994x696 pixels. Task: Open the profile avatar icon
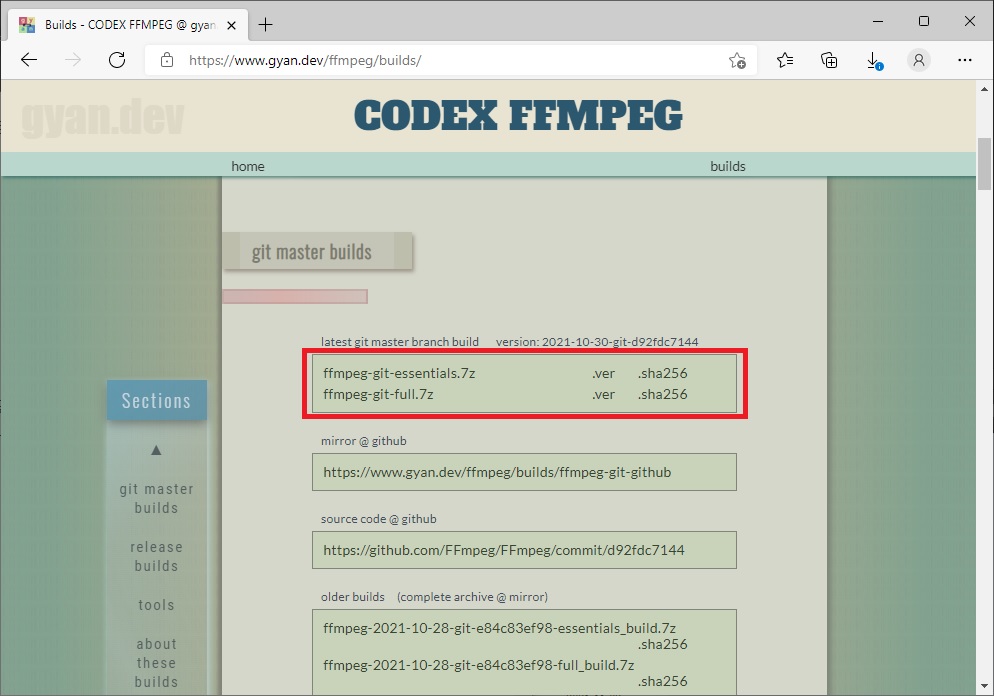click(x=919, y=60)
